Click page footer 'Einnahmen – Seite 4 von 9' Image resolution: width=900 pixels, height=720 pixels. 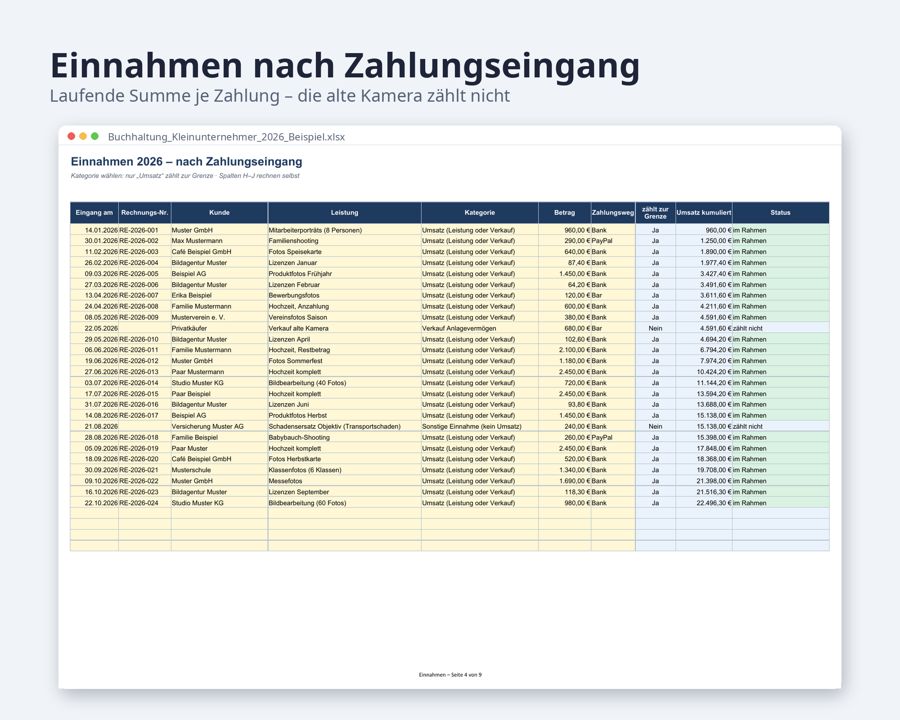pos(450,675)
